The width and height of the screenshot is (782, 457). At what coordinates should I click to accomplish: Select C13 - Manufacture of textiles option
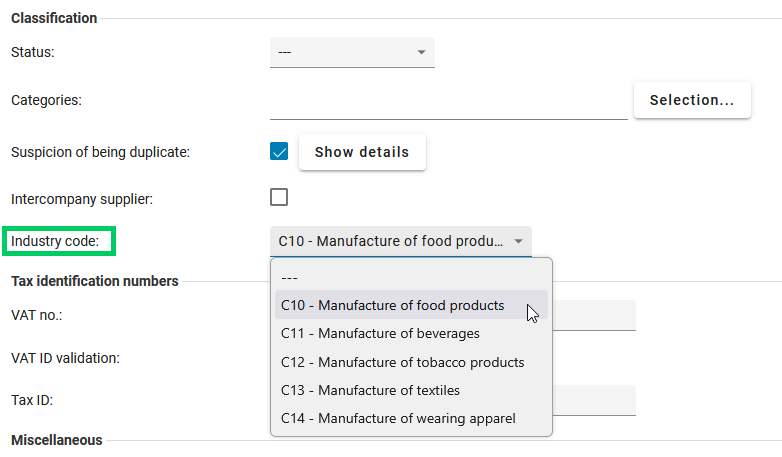click(x=370, y=390)
